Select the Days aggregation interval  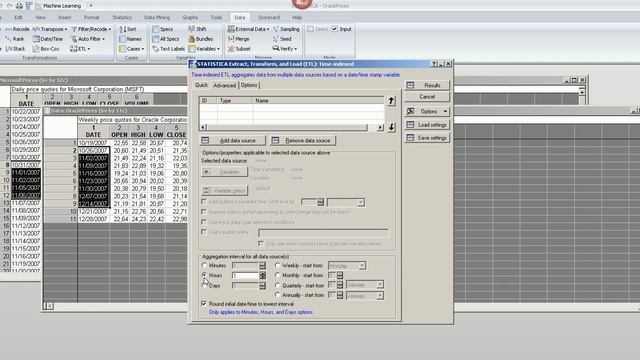coord(205,285)
